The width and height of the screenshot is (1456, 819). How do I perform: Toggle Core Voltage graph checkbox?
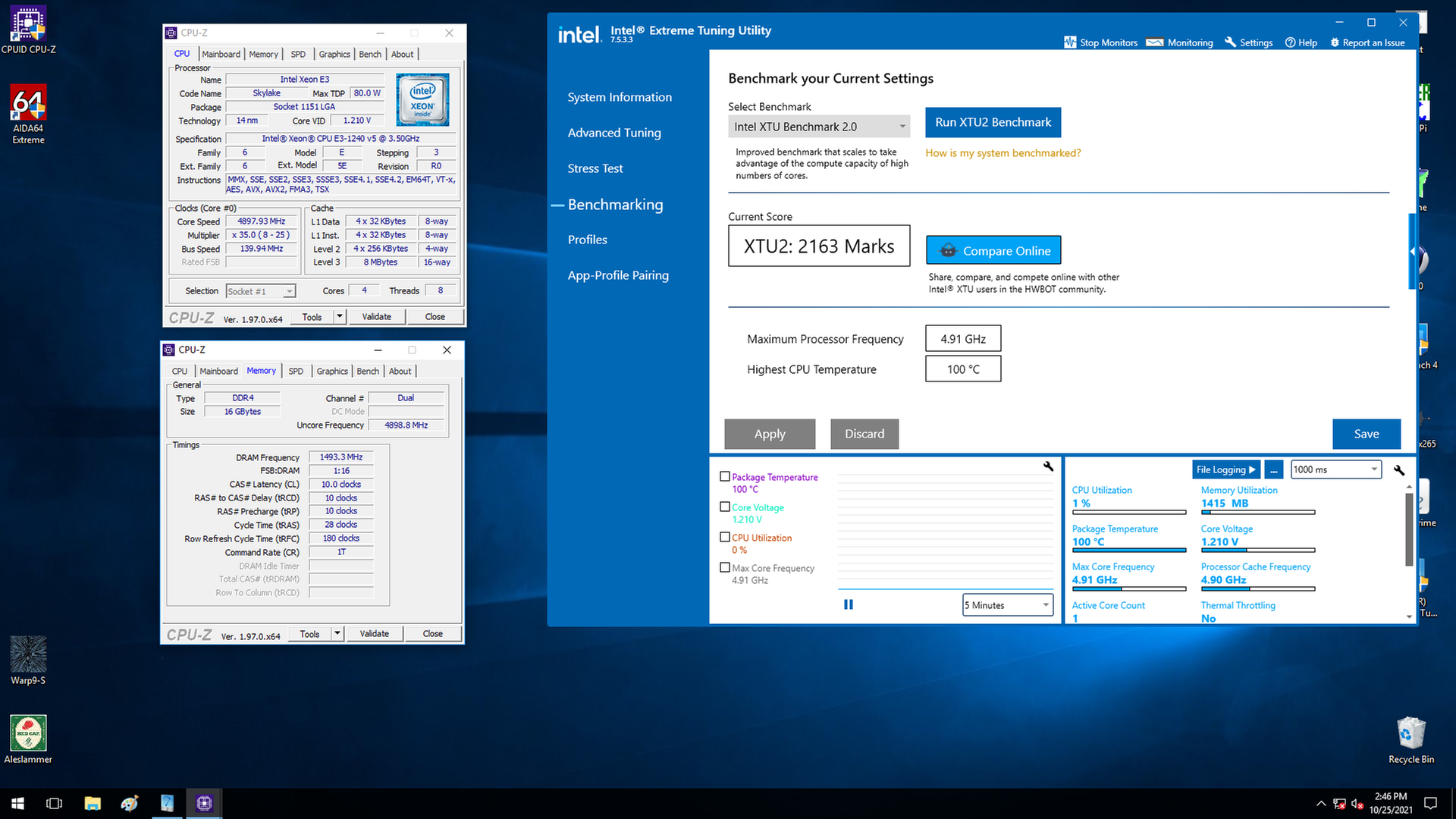[724, 507]
